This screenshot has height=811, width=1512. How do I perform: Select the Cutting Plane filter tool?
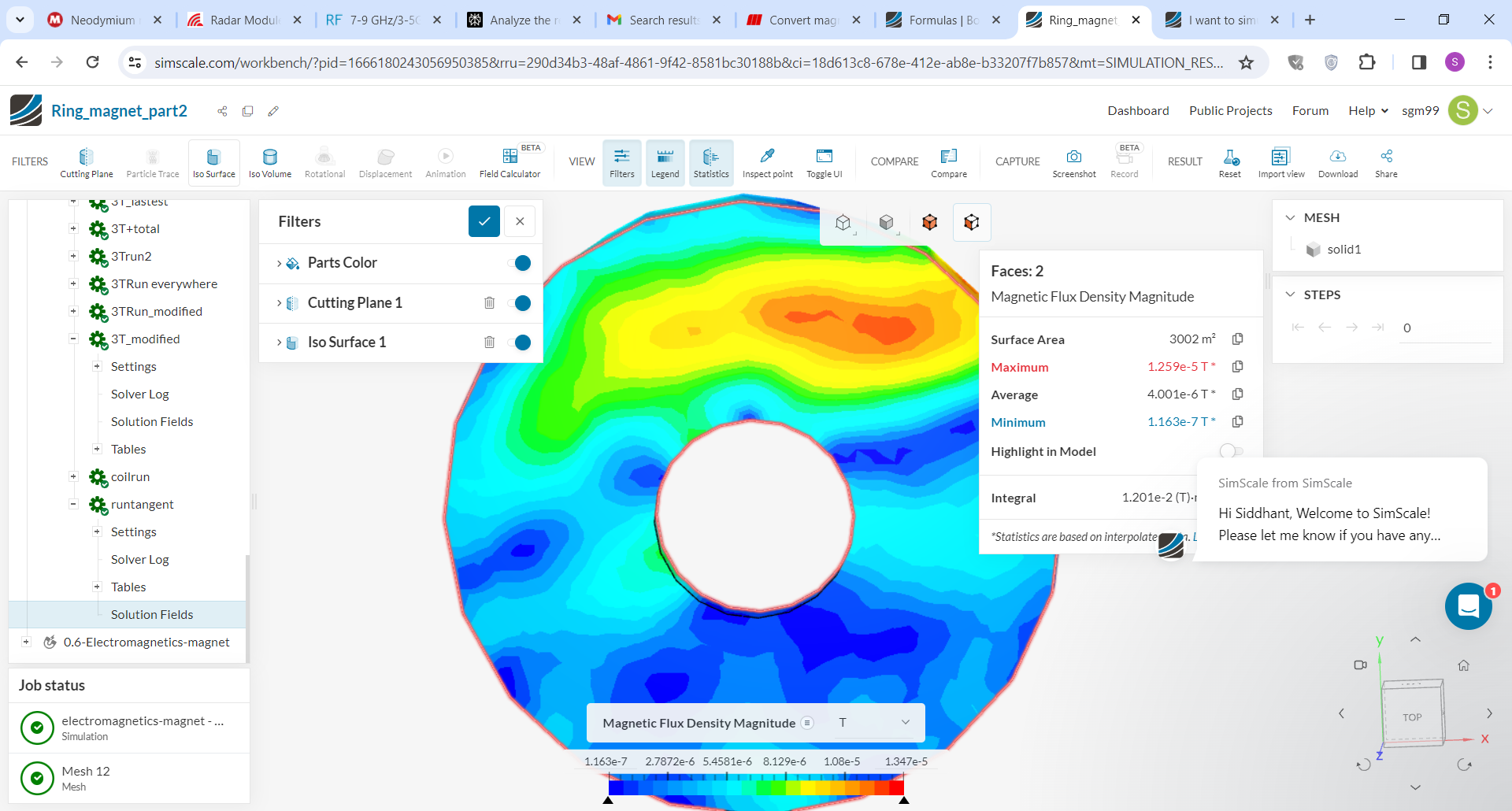tap(87, 162)
